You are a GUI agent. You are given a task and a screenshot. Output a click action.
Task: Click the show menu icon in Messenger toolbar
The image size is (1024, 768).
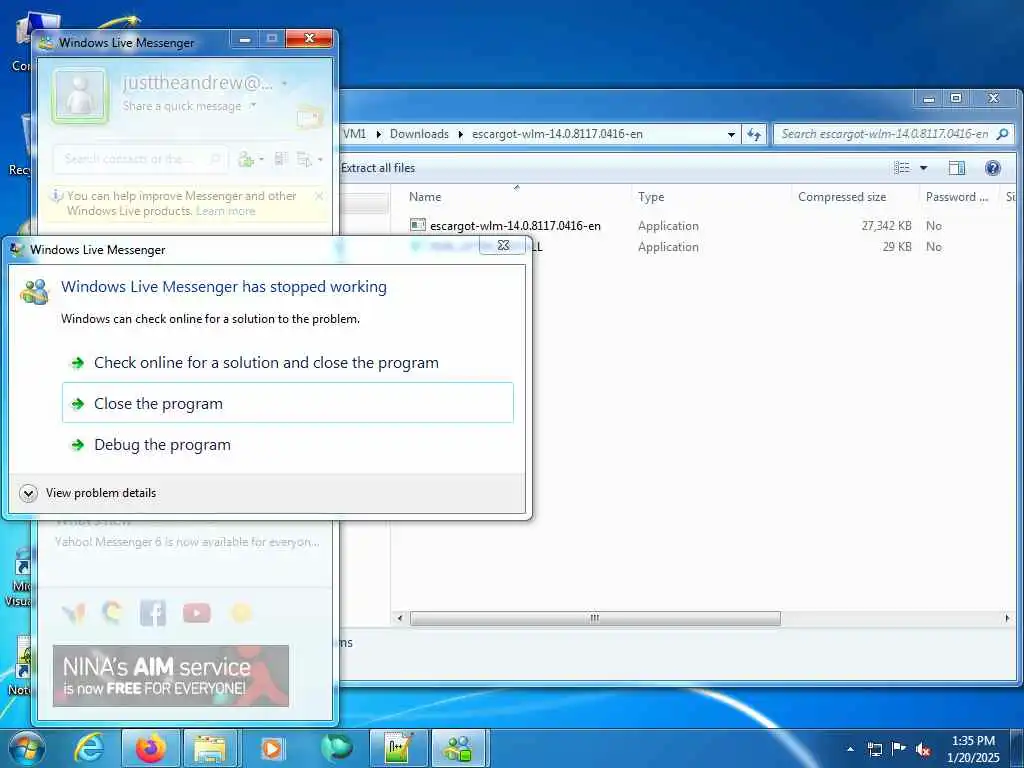[x=305, y=159]
